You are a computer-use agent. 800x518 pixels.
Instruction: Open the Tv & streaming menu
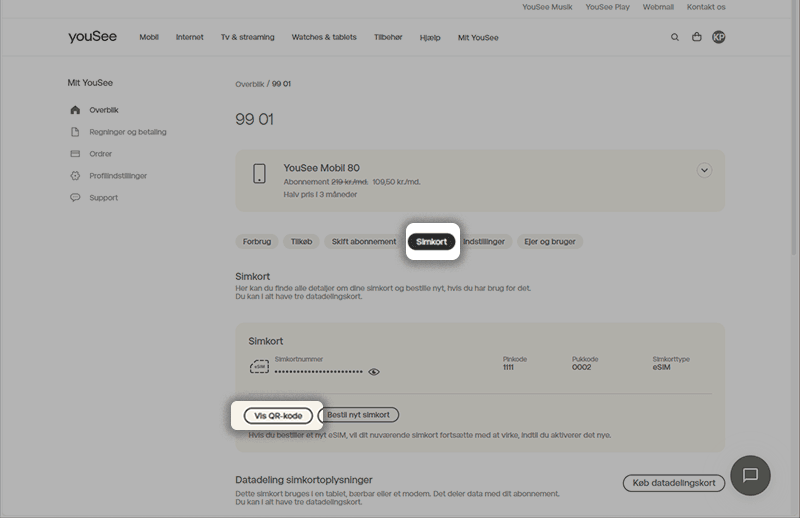click(x=247, y=38)
